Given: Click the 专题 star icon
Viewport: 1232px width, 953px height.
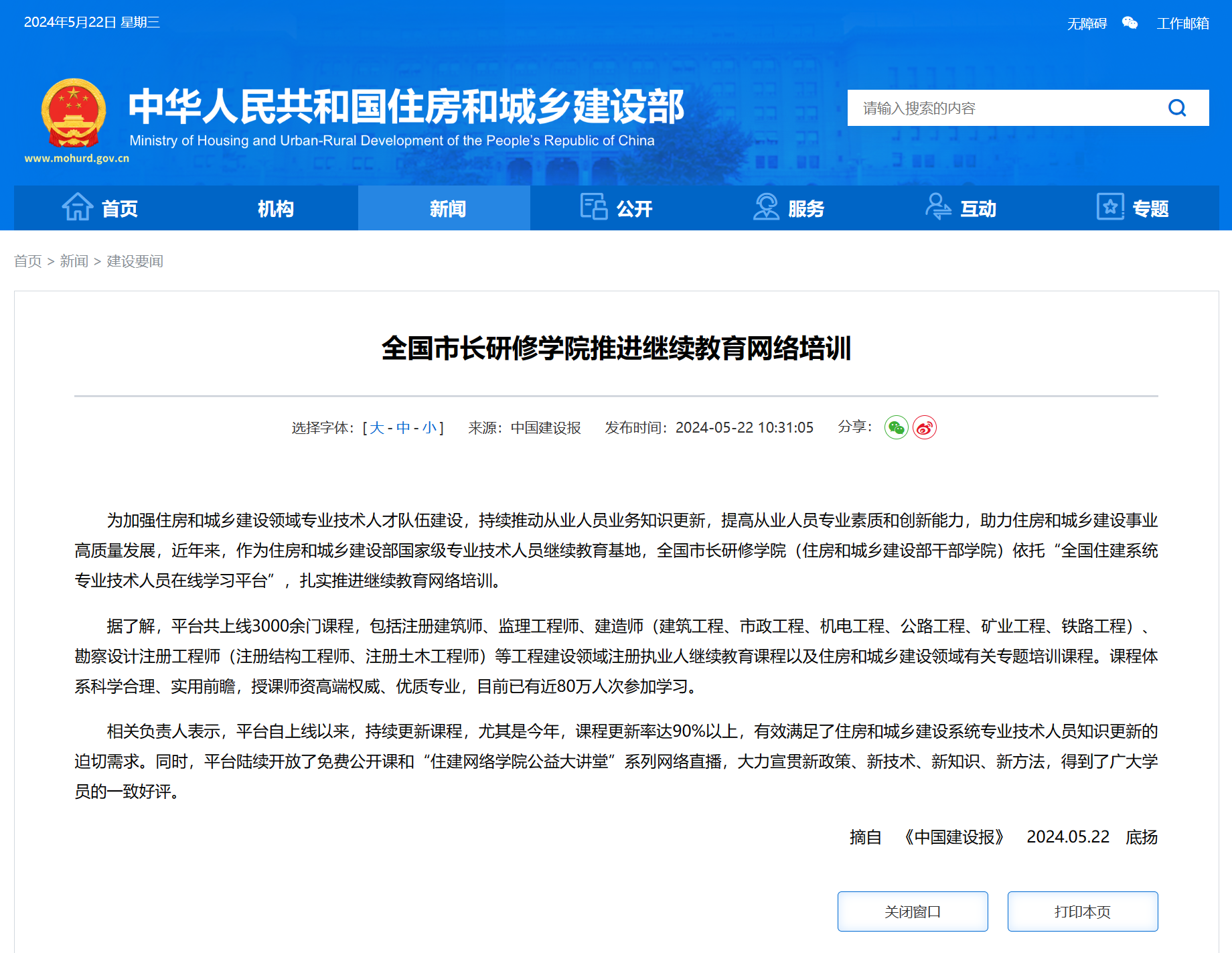Looking at the screenshot, I should [1110, 207].
